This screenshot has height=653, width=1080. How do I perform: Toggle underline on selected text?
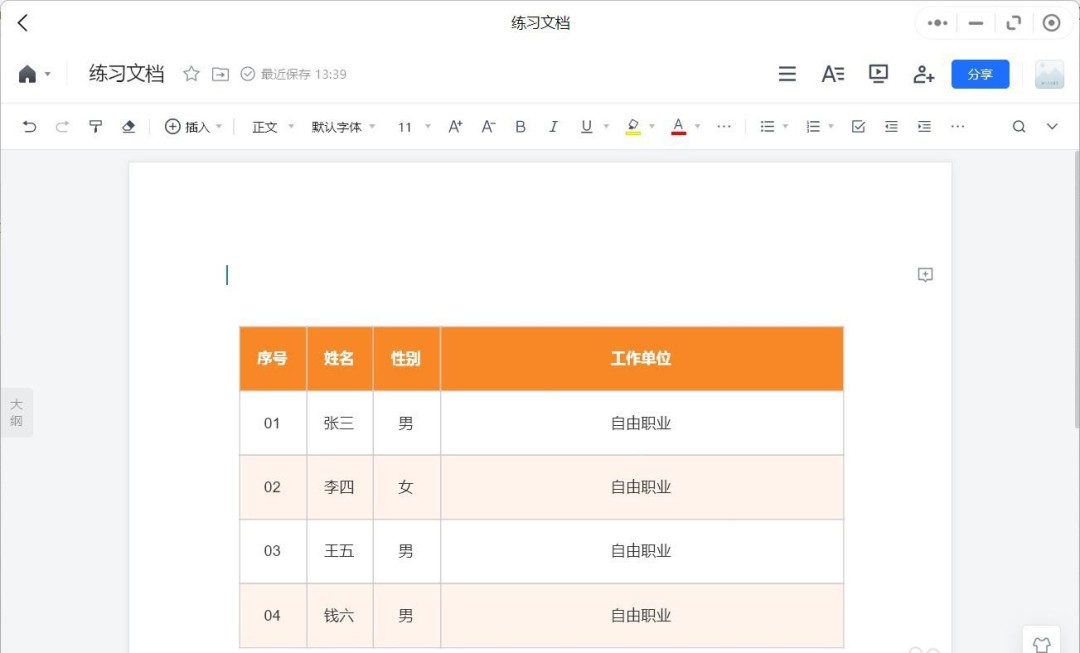(585, 126)
